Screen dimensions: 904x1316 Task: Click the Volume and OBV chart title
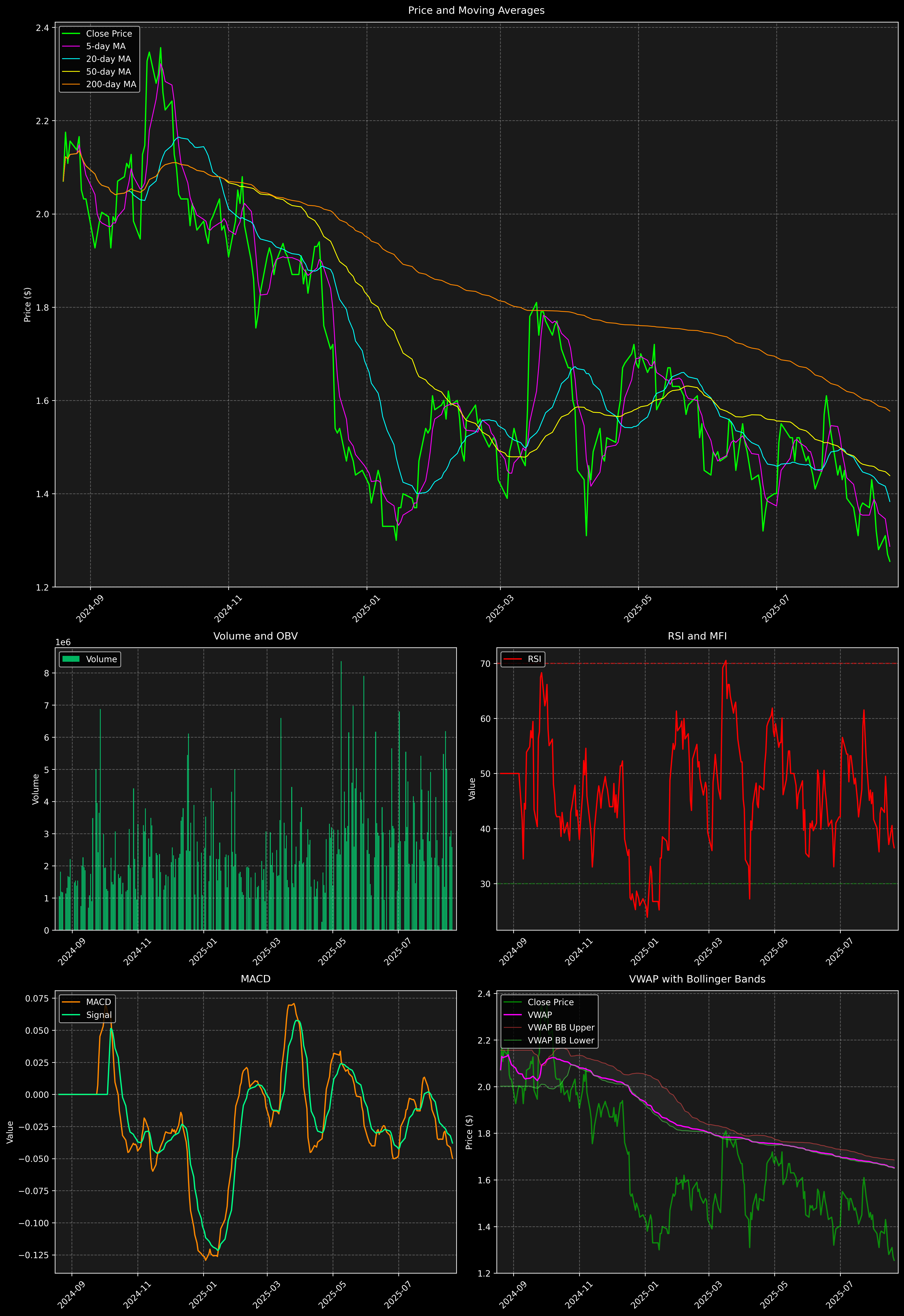[255, 636]
